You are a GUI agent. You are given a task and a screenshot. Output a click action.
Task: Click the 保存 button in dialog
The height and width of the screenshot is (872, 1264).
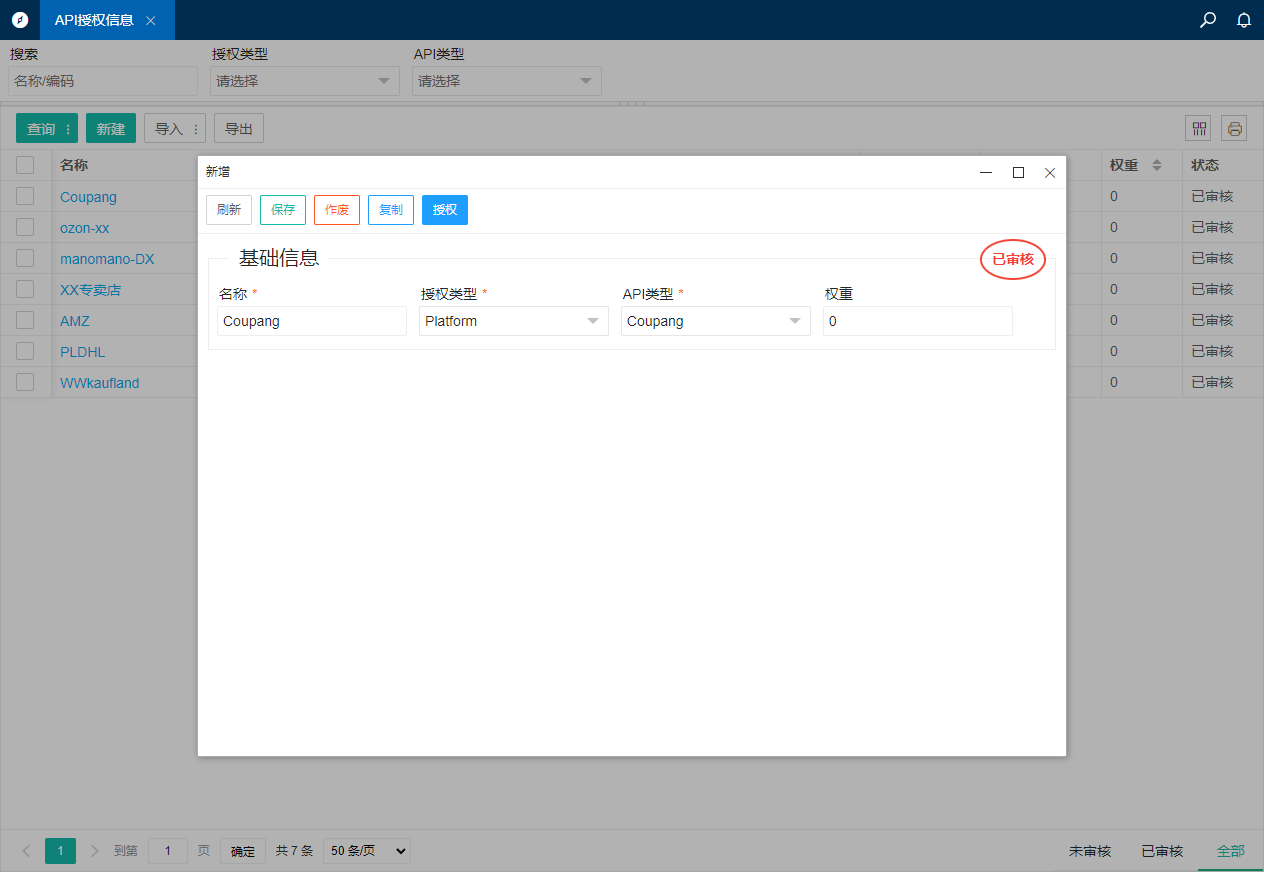283,210
